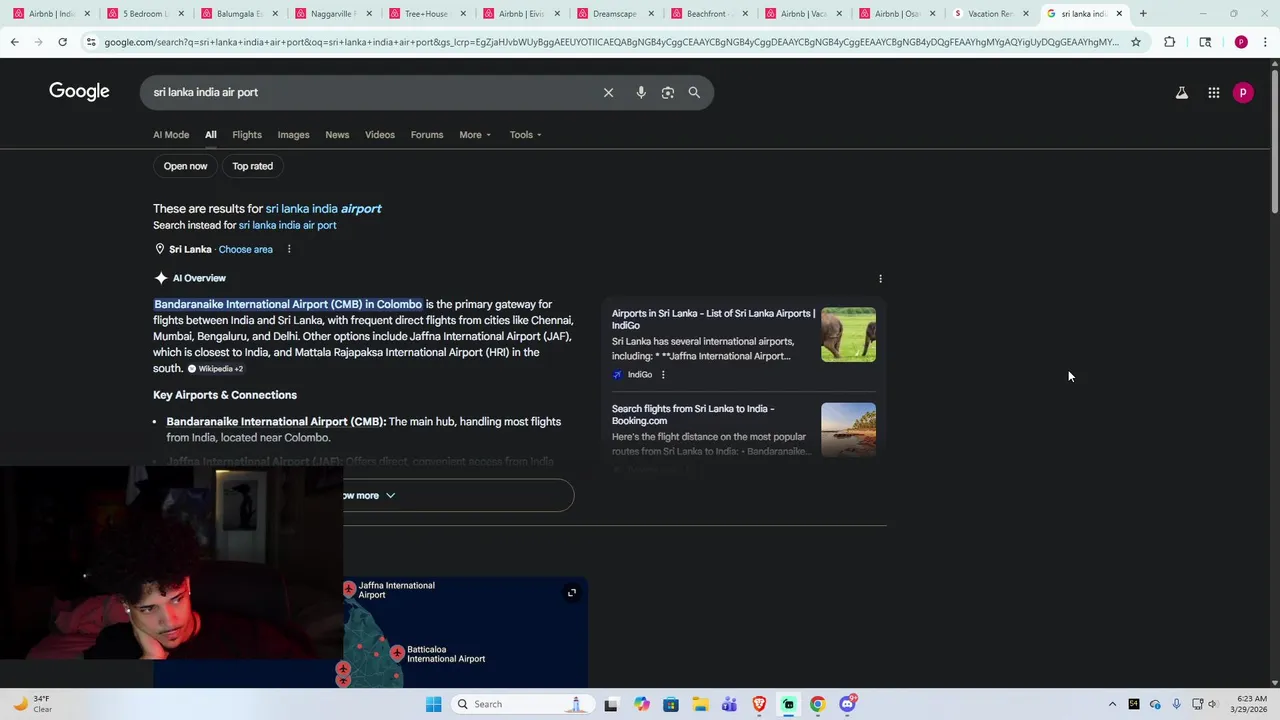The image size is (1280, 720).
Task: Click the Jaffna International Airport map pin
Action: (x=349, y=590)
